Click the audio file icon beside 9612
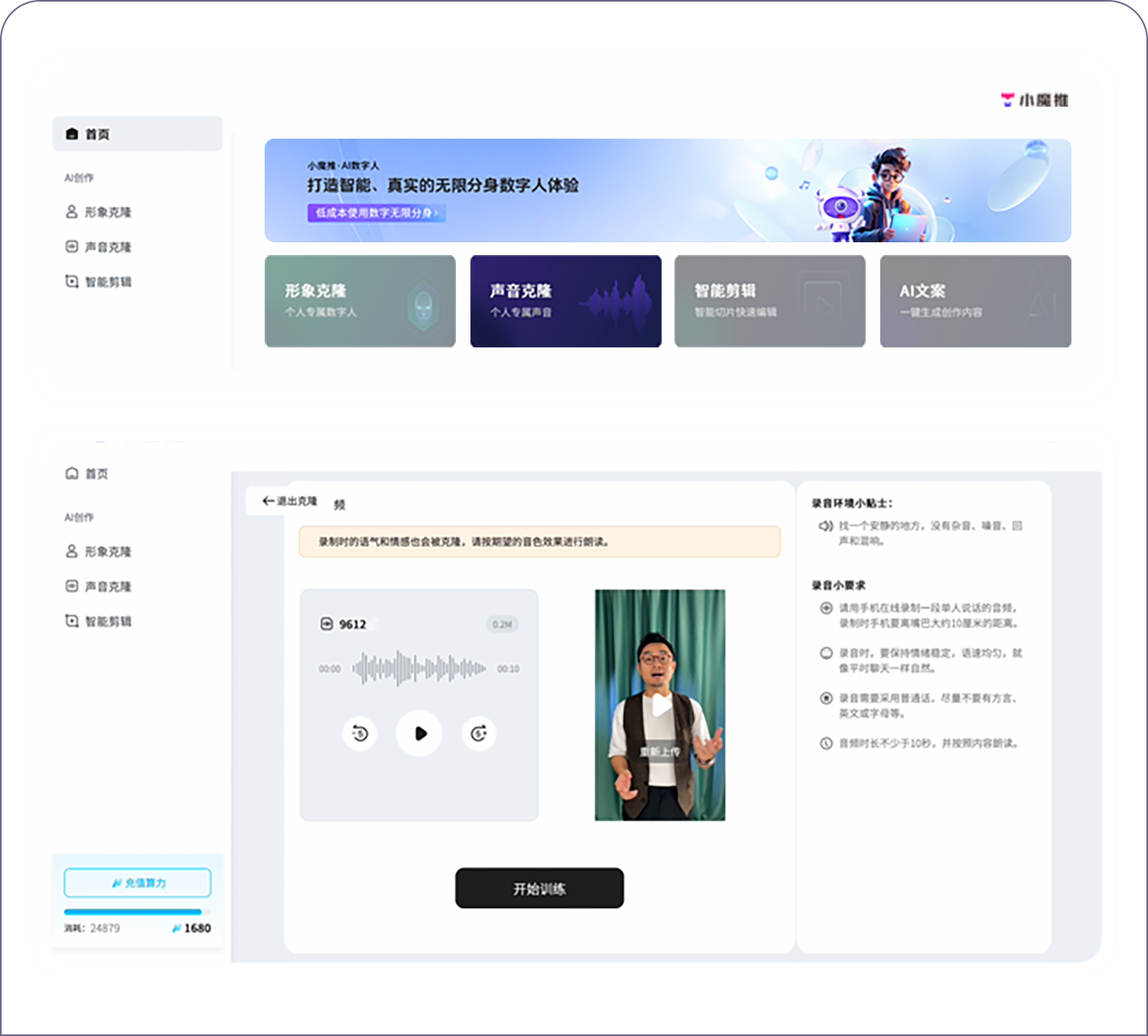This screenshot has width=1148, height=1036. (327, 624)
